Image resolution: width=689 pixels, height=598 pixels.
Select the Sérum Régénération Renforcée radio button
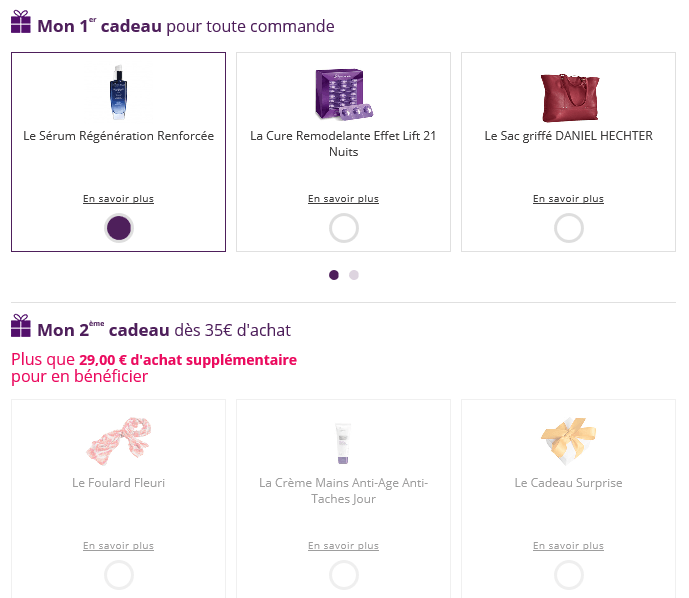(x=119, y=228)
